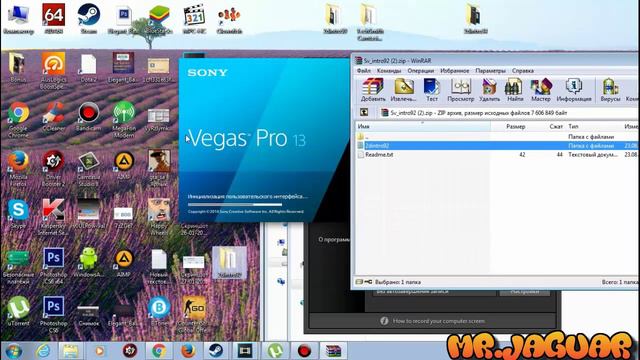Open Internet Explorer from the taskbar
Image resolution: width=640 pixels, height=360 pixels.
pos(43,351)
